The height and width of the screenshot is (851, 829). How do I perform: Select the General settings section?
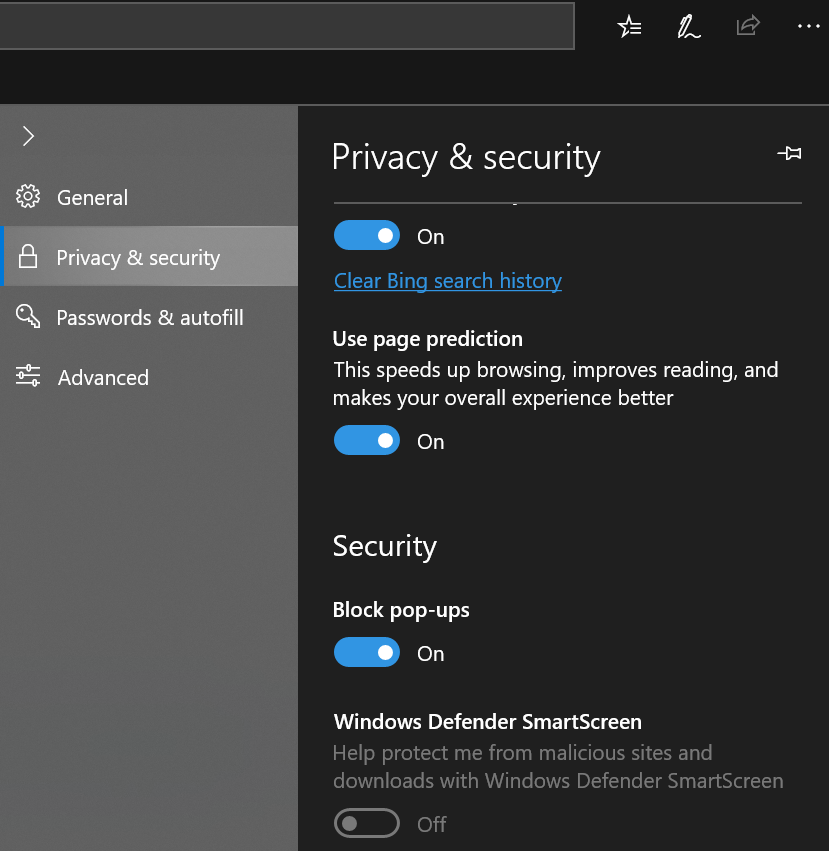point(93,197)
